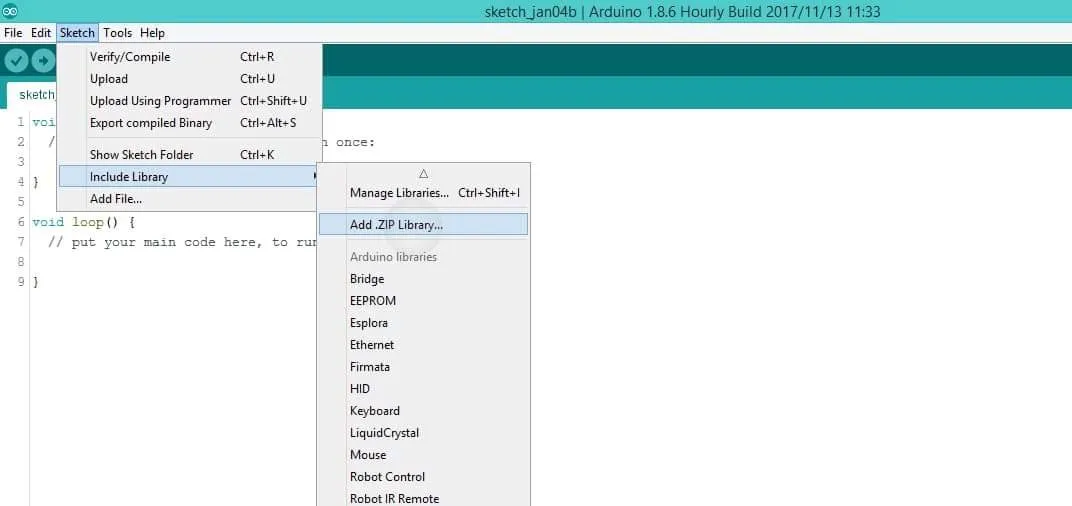The image size is (1072, 506).
Task: Open the Tools menu
Action: 118,33
